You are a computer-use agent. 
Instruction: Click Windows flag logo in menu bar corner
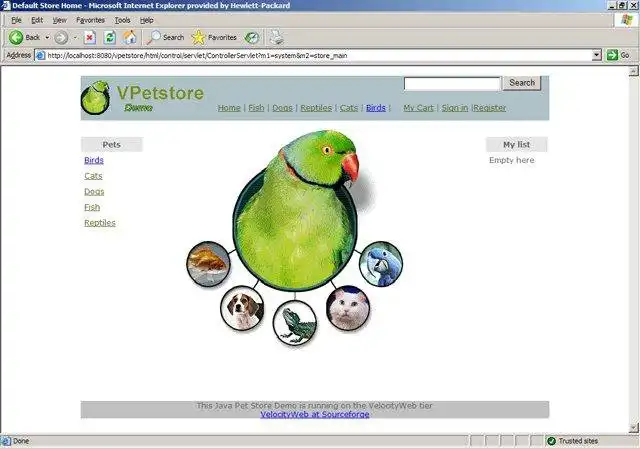(x=627, y=20)
